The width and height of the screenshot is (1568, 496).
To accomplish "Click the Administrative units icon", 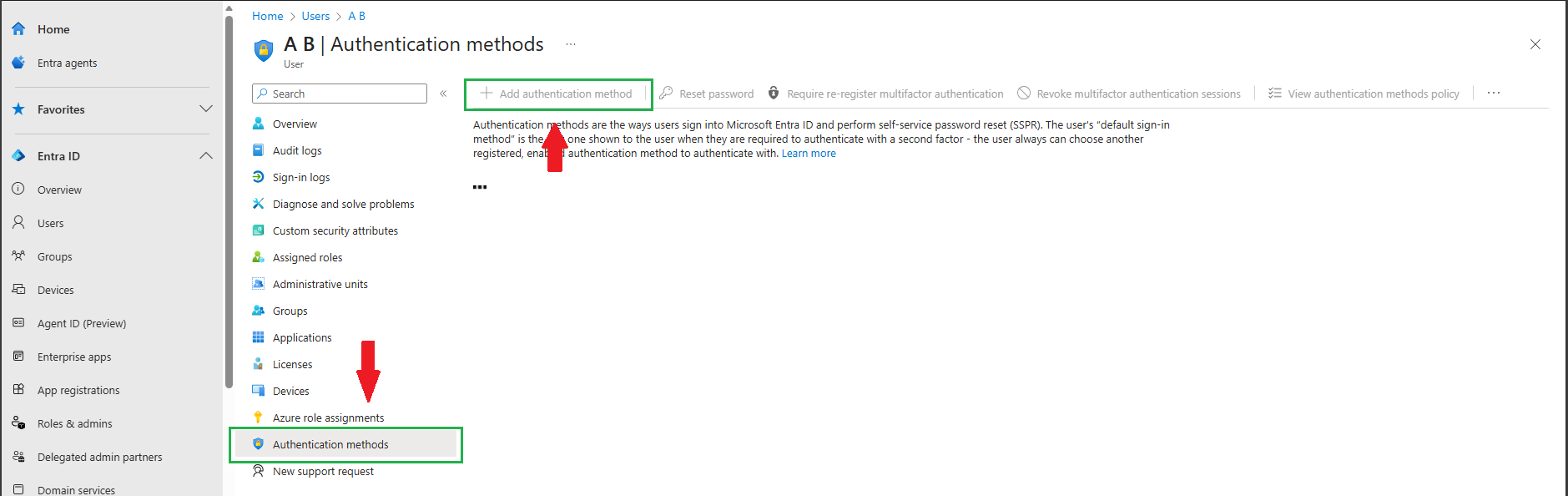I will [x=259, y=284].
